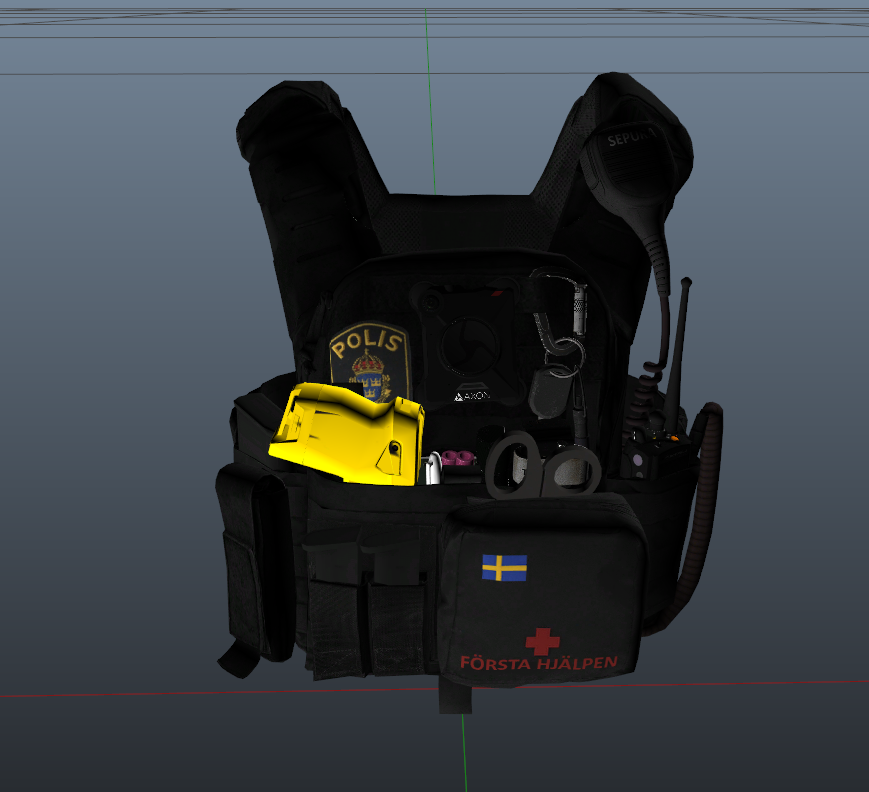Screen dimensions: 869x792
Task: Click the FÖRSTA HJÄLPEN text on the pouch
Action: point(538,662)
